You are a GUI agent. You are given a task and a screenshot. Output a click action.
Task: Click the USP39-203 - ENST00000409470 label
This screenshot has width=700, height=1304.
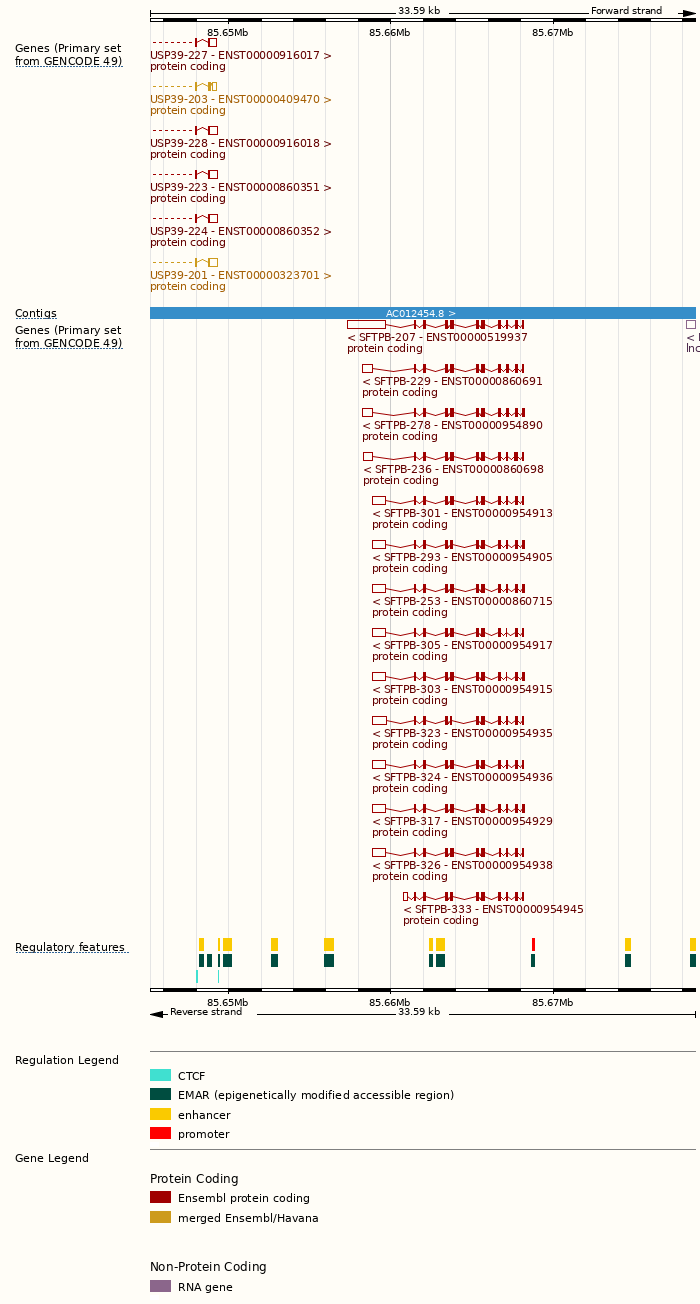coord(240,100)
